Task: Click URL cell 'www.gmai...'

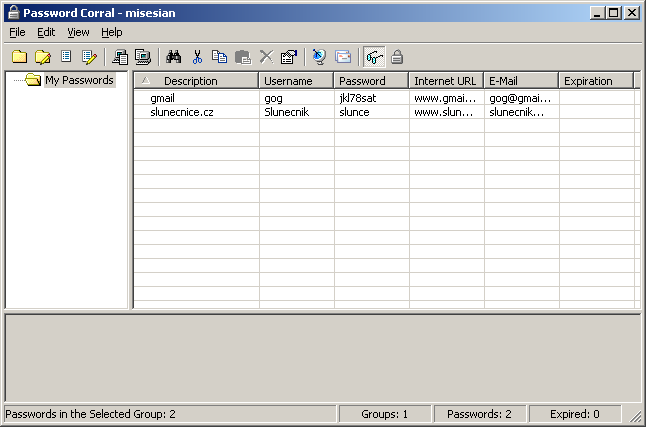Action: pyautogui.click(x=445, y=99)
